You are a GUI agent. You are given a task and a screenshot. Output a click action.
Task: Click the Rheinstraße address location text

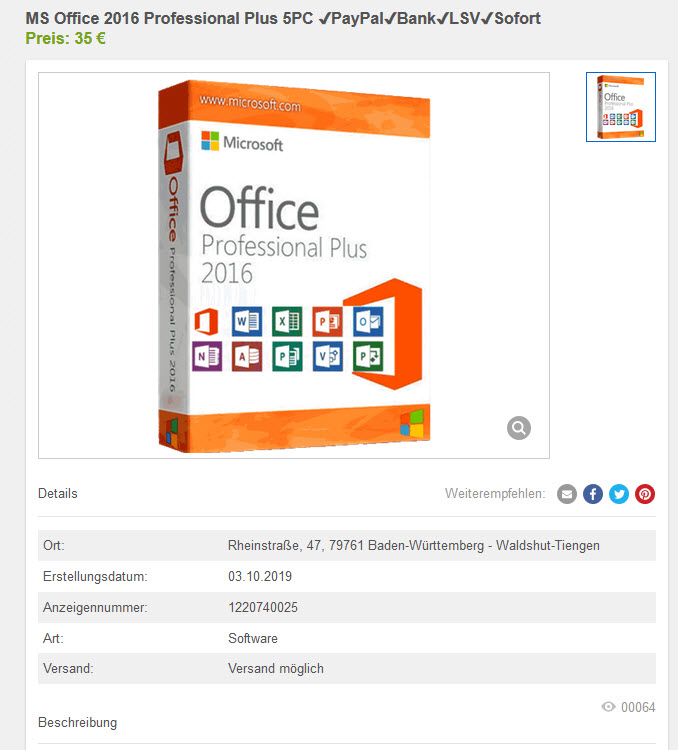[x=414, y=545]
